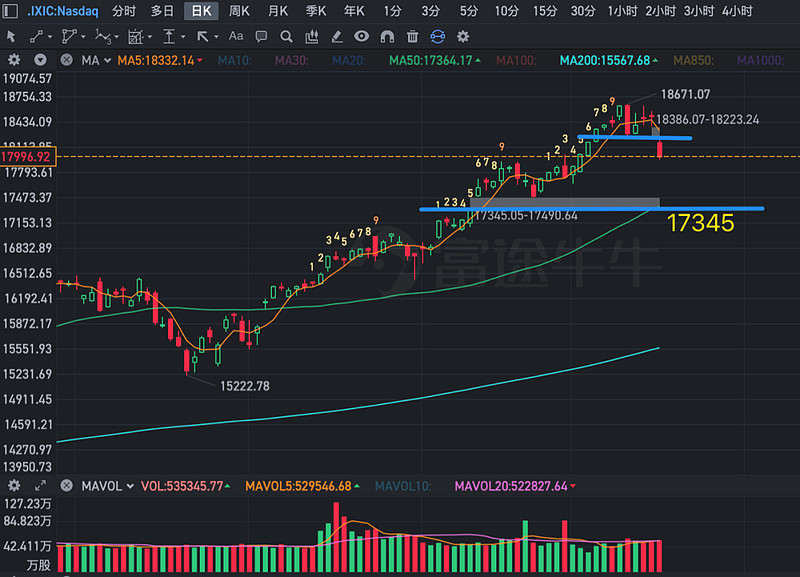Select the 5分 five-minute interval
The image size is (800, 577).
click(468, 11)
